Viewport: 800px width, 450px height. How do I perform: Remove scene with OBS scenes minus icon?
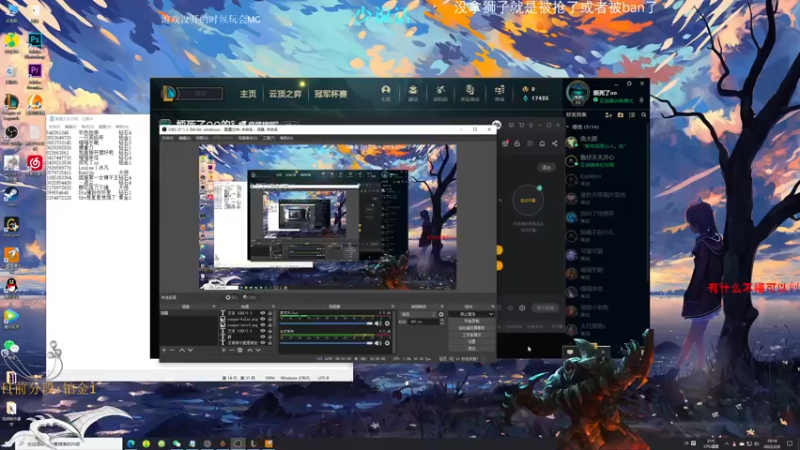pos(172,351)
